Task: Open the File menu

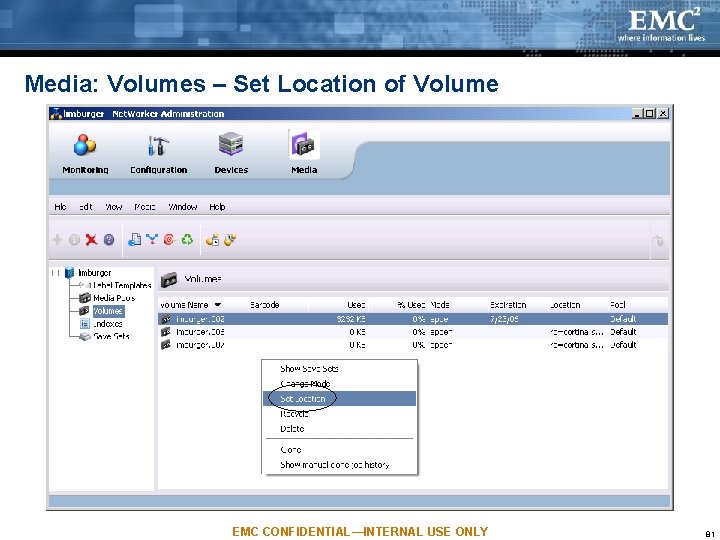Action: 60,207
